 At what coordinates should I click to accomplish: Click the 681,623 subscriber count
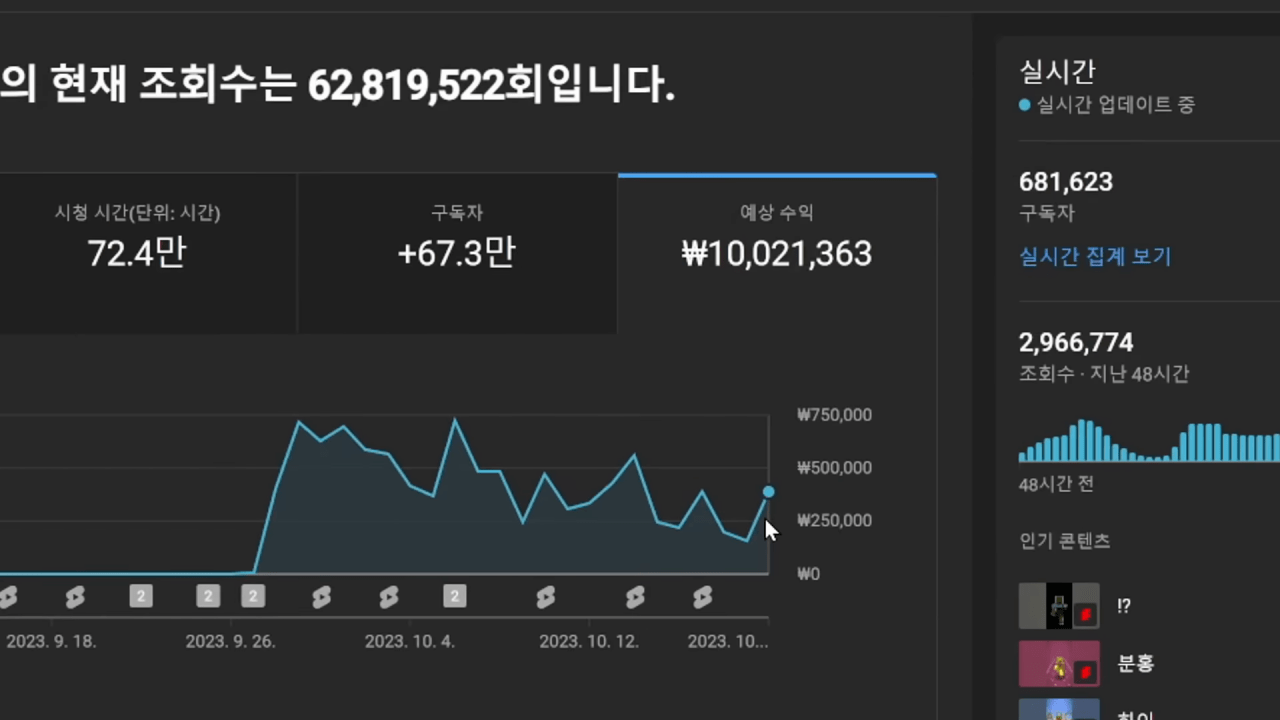(x=1066, y=182)
